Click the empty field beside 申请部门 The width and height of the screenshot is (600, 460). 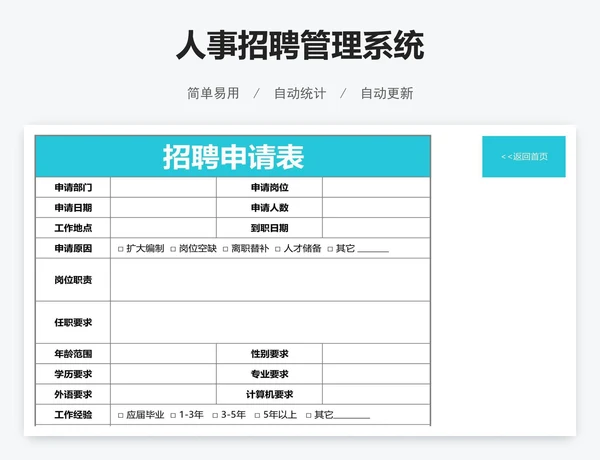[x=163, y=188]
